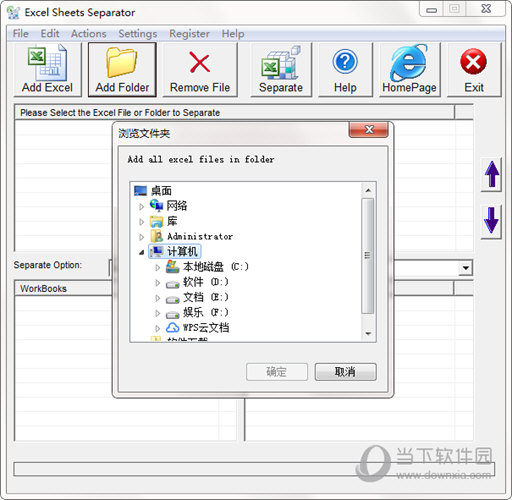Viewport: 512px width, 500px height.
Task: Collapse the 计算机 tree node
Action: 142,253
